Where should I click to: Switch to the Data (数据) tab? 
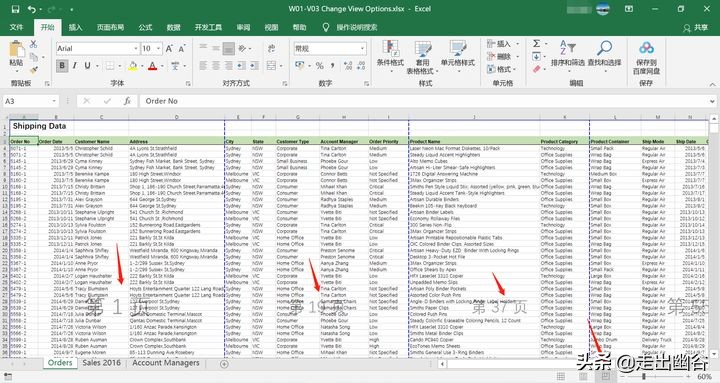[173, 28]
